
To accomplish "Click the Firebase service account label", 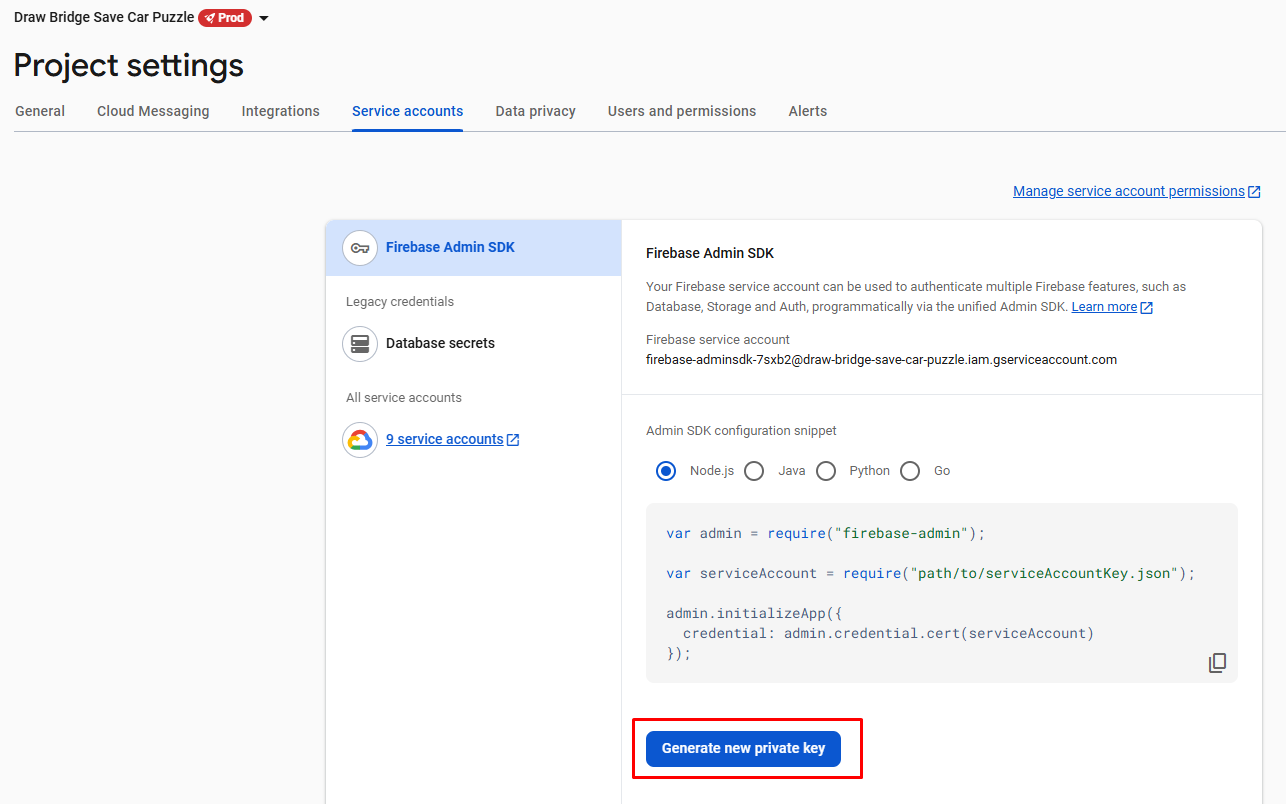I will 718,340.
